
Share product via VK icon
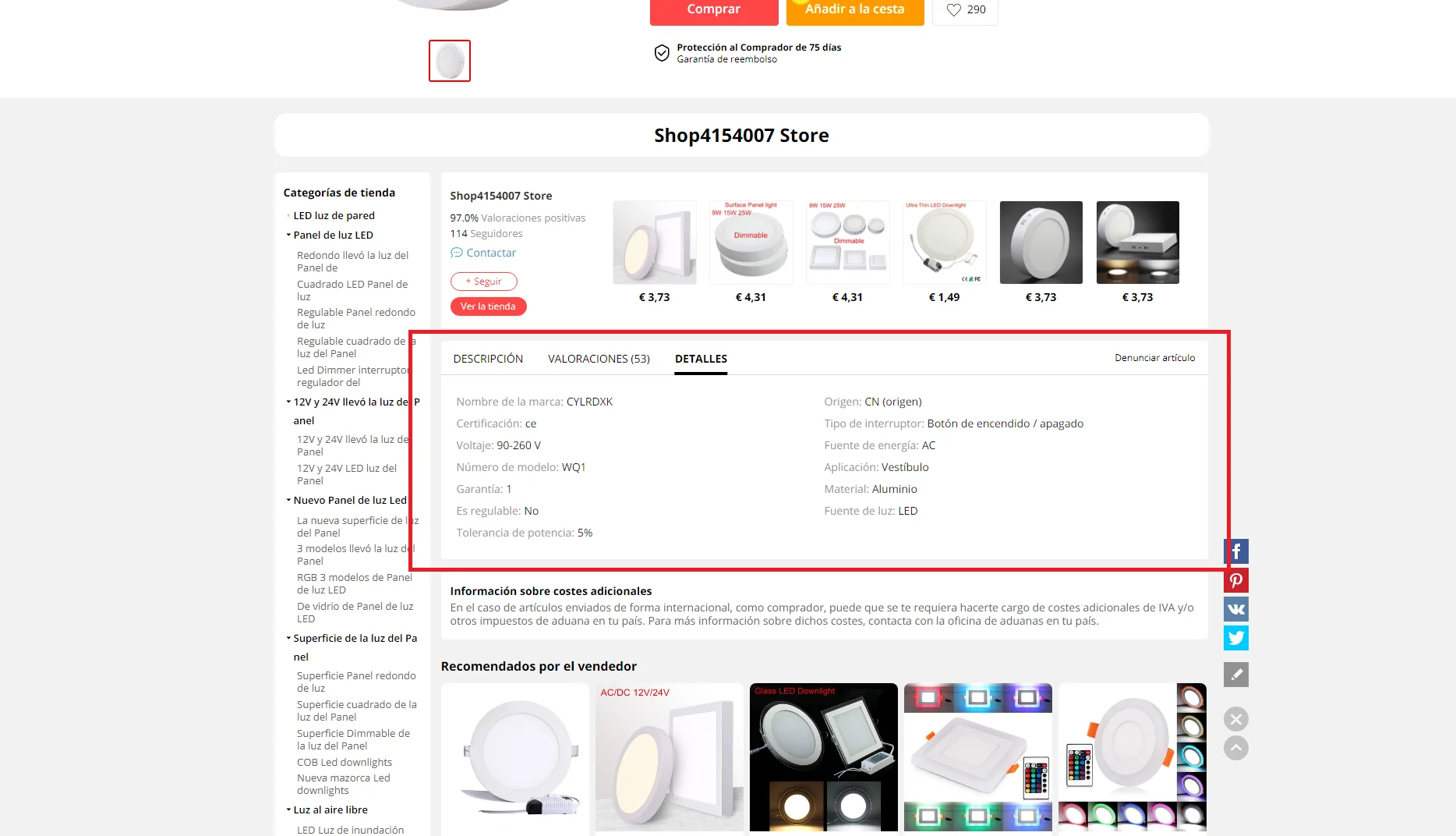[1236, 609]
